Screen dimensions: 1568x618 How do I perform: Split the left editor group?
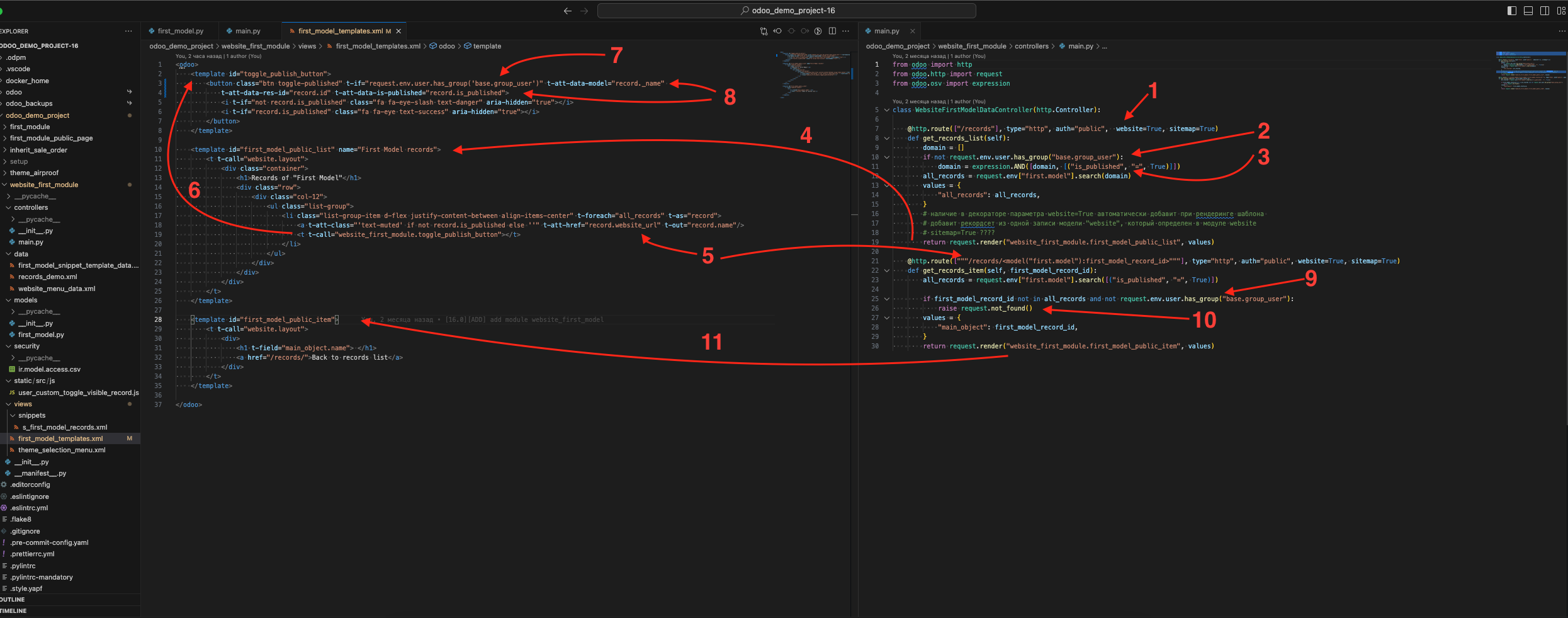pyautogui.click(x=832, y=31)
